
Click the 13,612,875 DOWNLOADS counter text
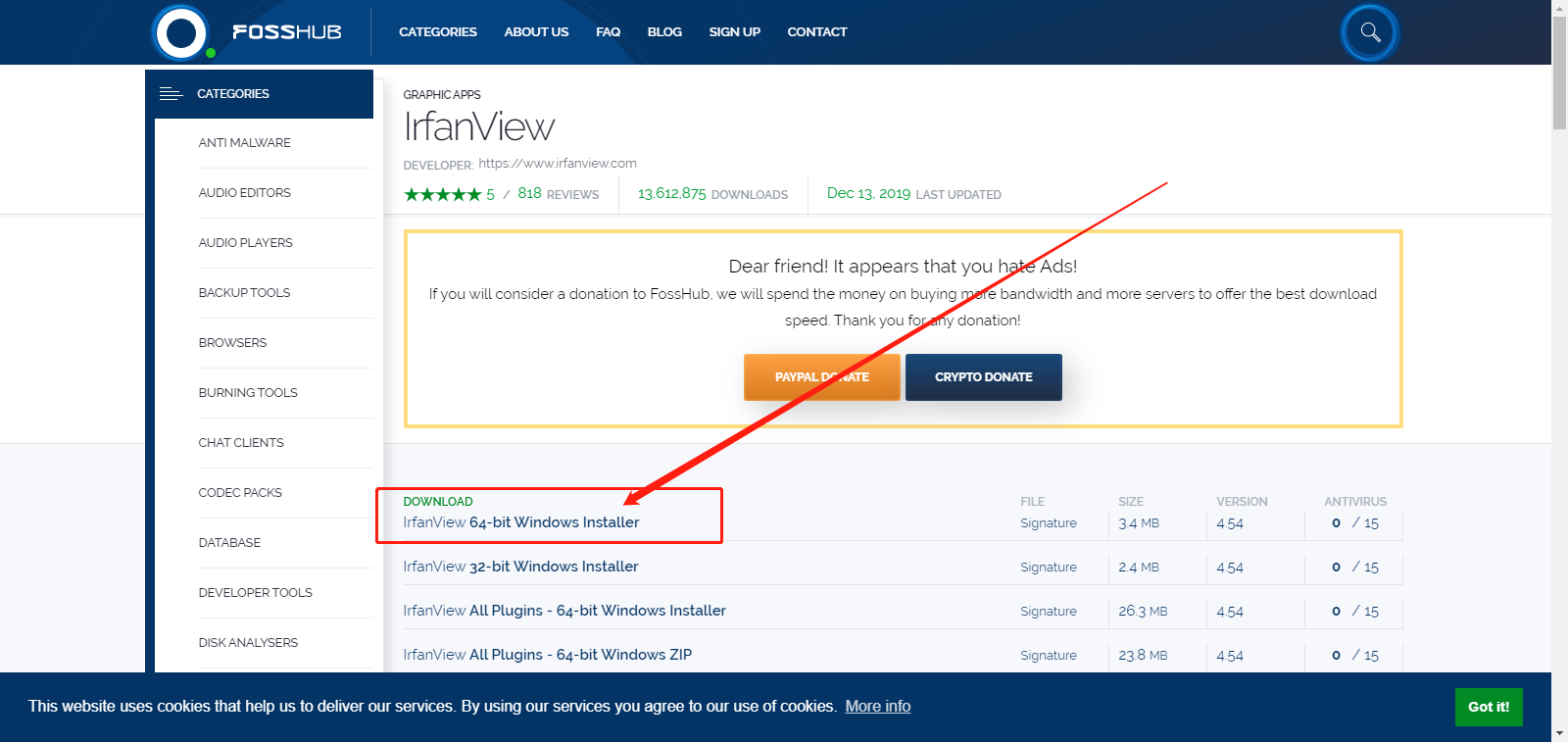[x=712, y=194]
